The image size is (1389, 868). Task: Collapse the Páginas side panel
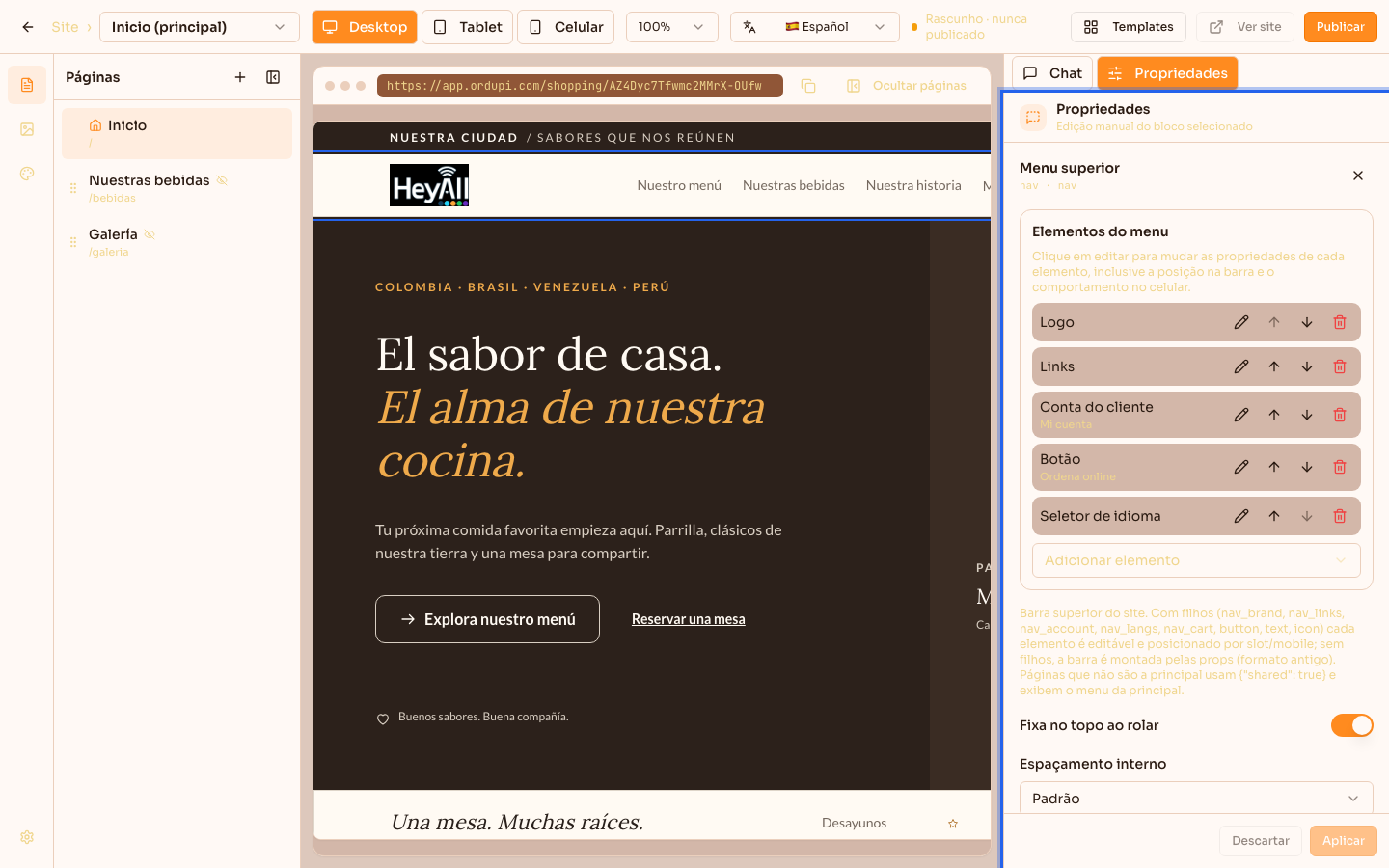click(273, 77)
